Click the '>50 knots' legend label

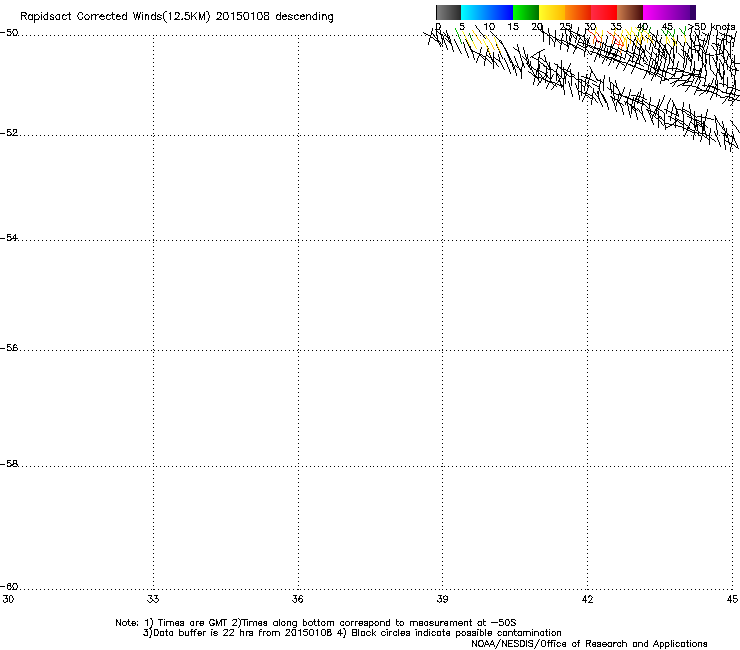point(712,26)
